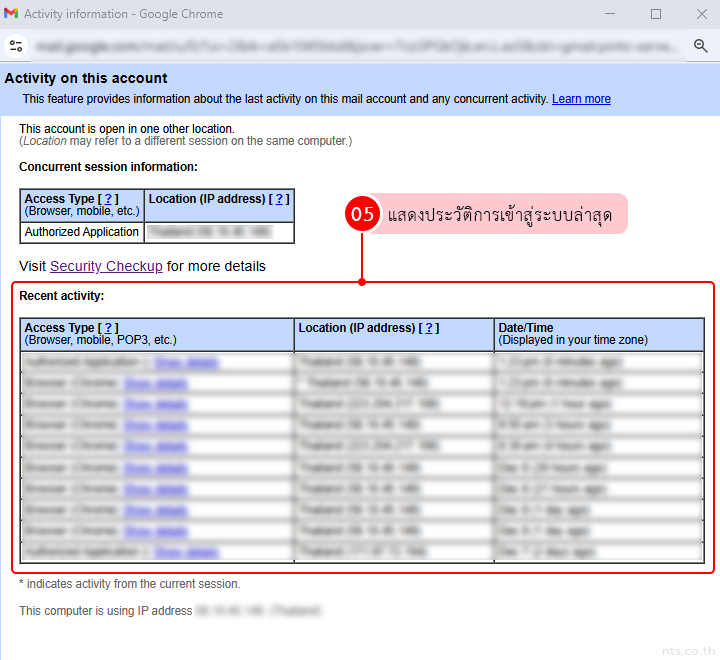Click '(Displayed in your time zone)' subheader
The image size is (720, 660).
573,340
